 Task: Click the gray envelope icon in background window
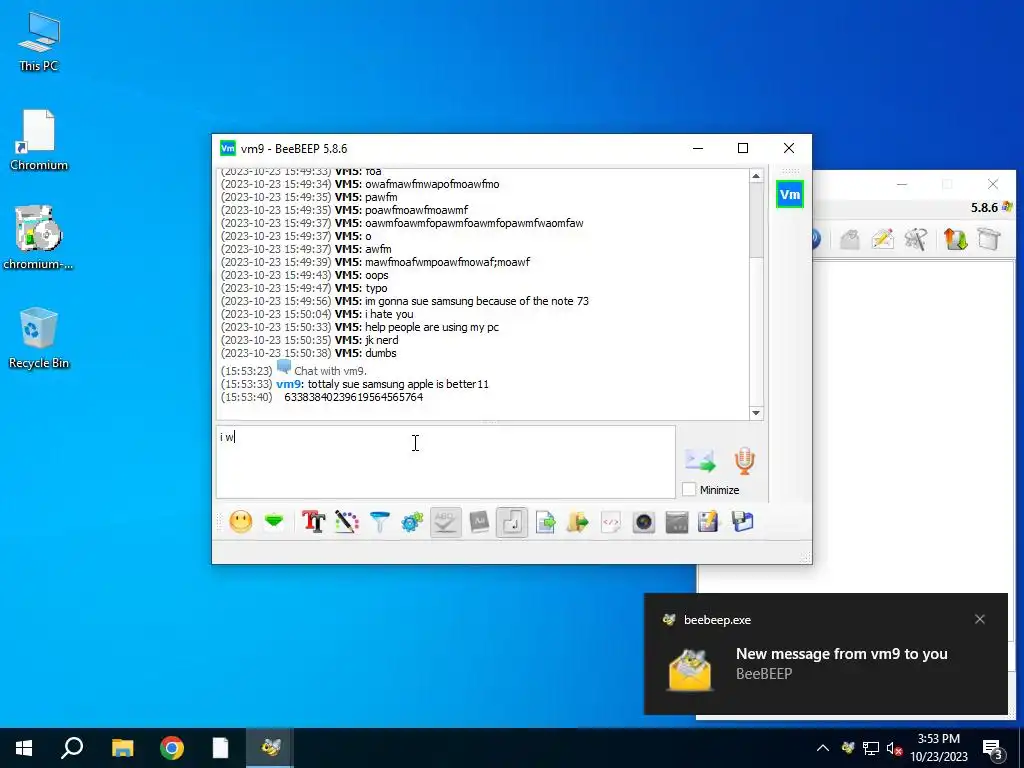tap(850, 239)
